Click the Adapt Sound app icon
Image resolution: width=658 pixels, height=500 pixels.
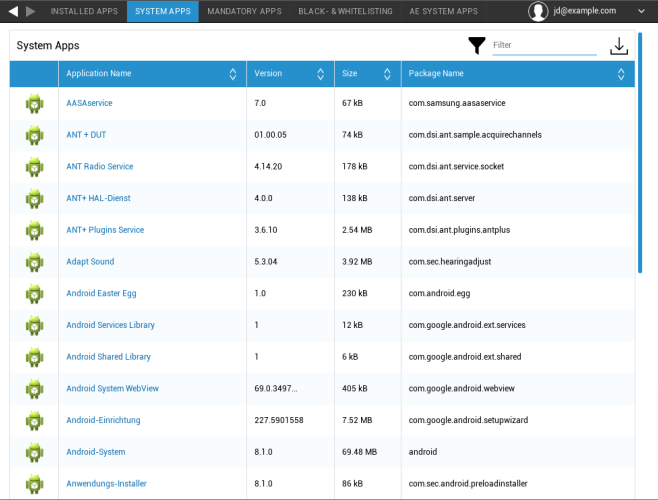35,262
